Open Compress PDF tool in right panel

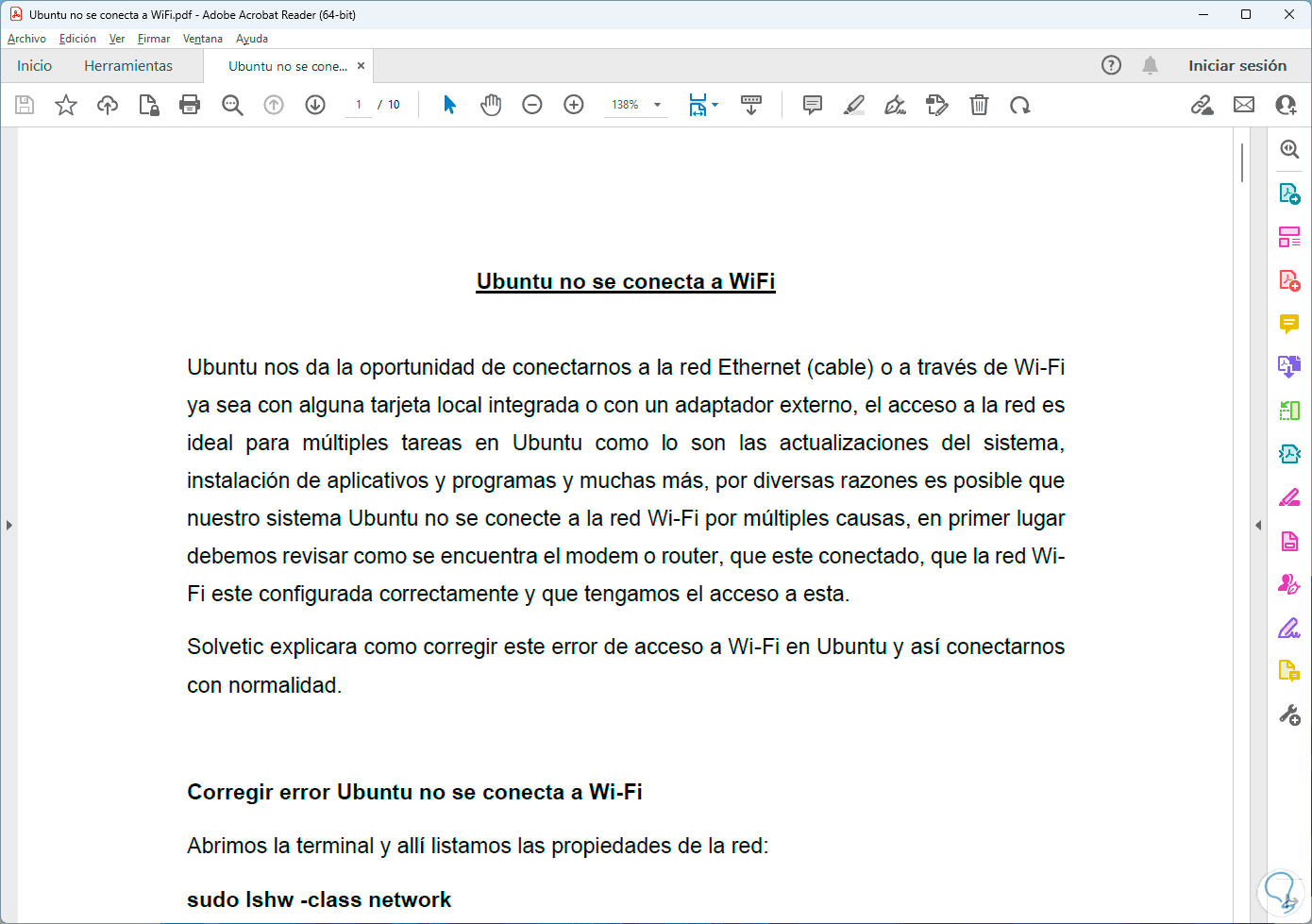click(1289, 454)
